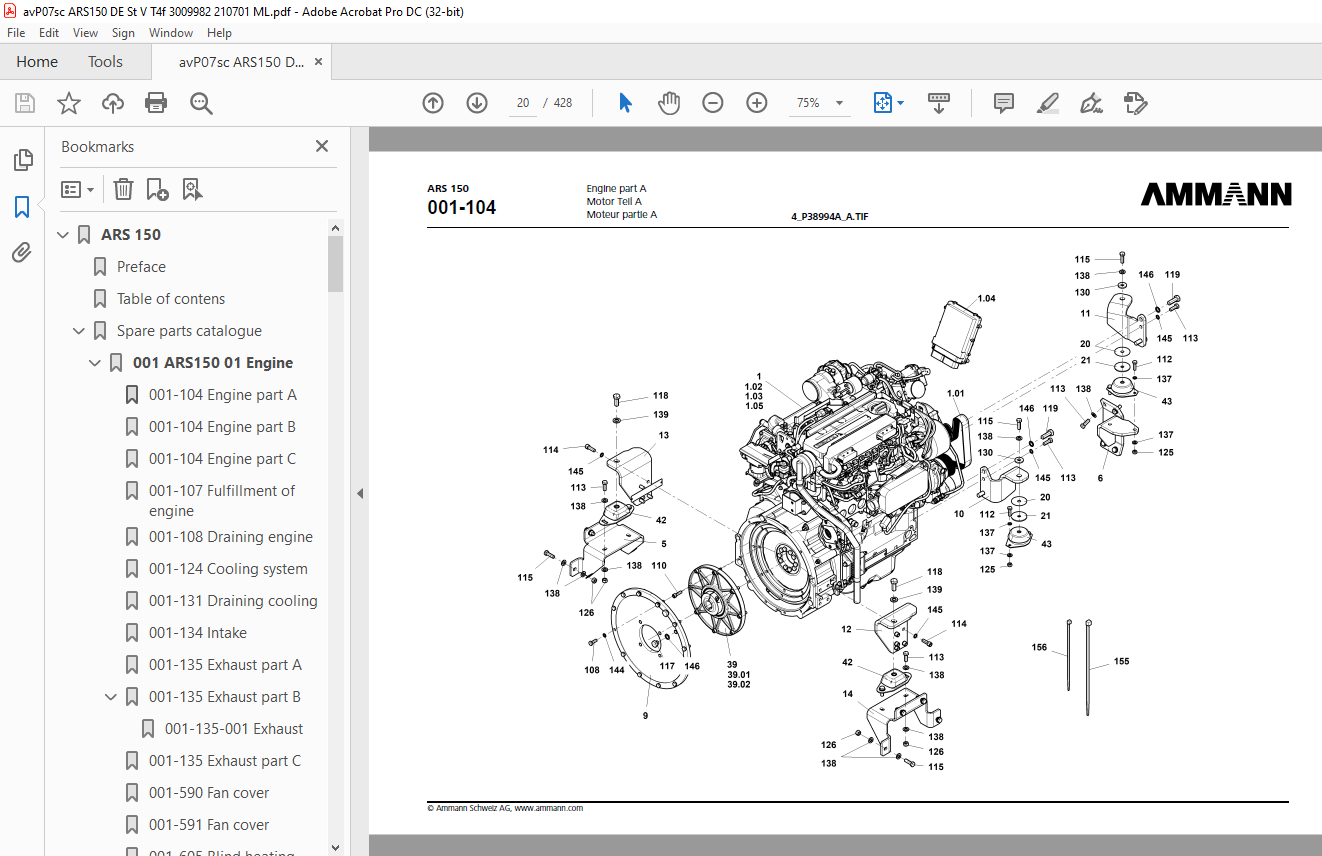Open the File menu
Viewport: 1322px width, 856px height.
click(x=16, y=33)
